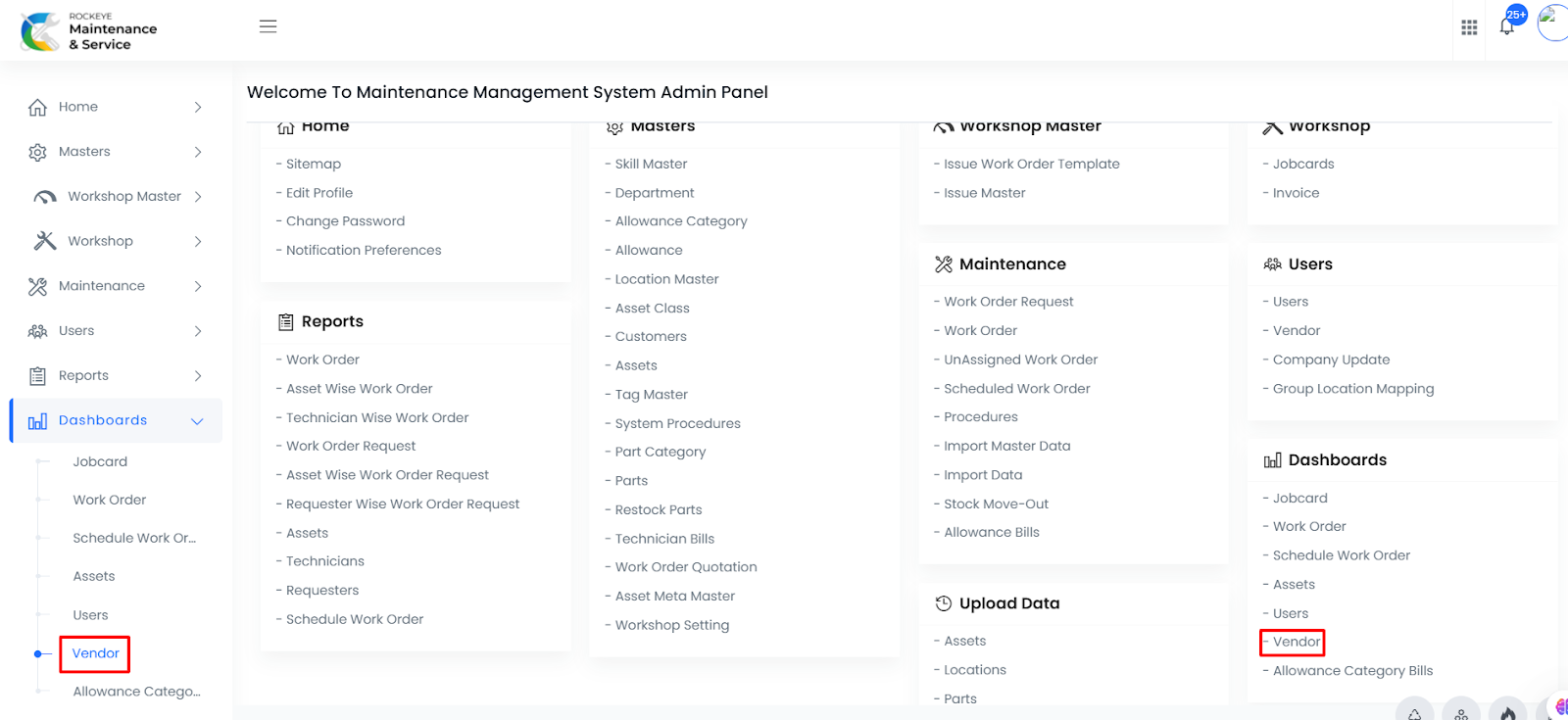Open the apps grid icon
Image resolution: width=1568 pixels, height=720 pixels.
point(1469,27)
